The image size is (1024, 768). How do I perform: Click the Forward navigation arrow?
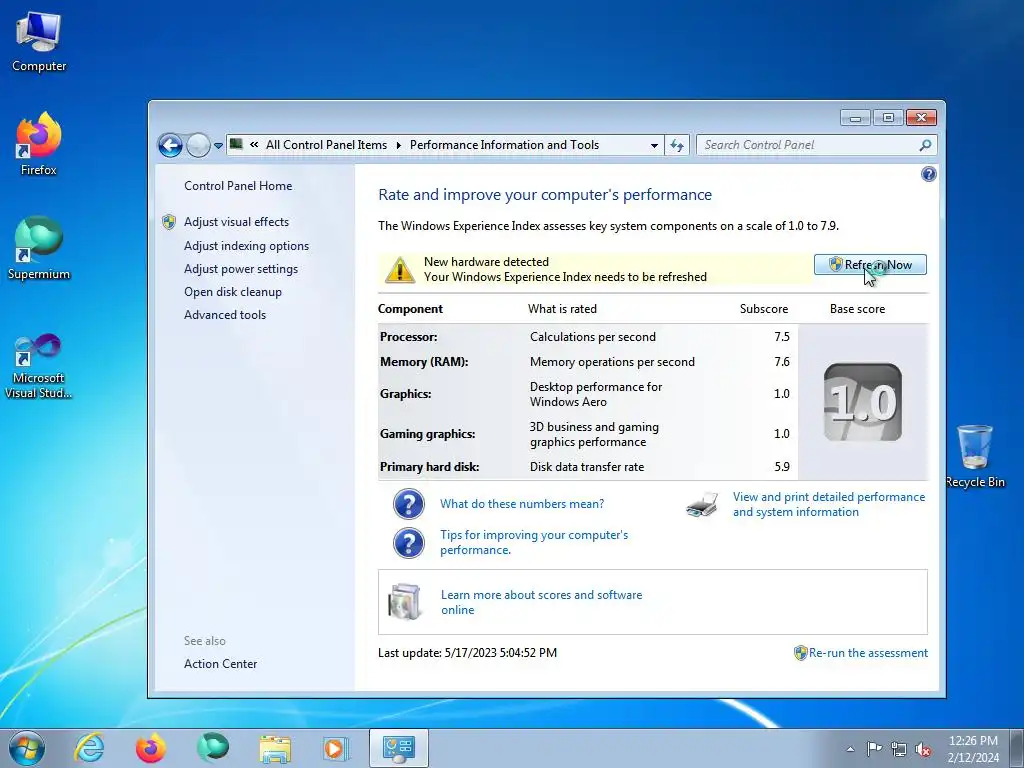[x=198, y=145]
